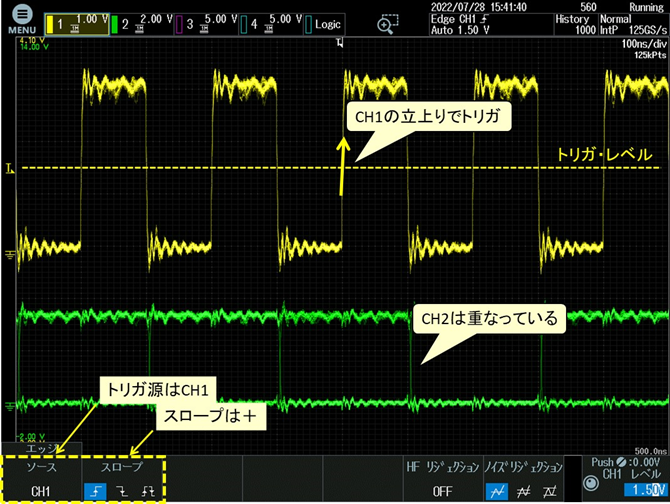Click the 500.0ns position readout
The image size is (670, 504).
pyautogui.click(x=650, y=451)
